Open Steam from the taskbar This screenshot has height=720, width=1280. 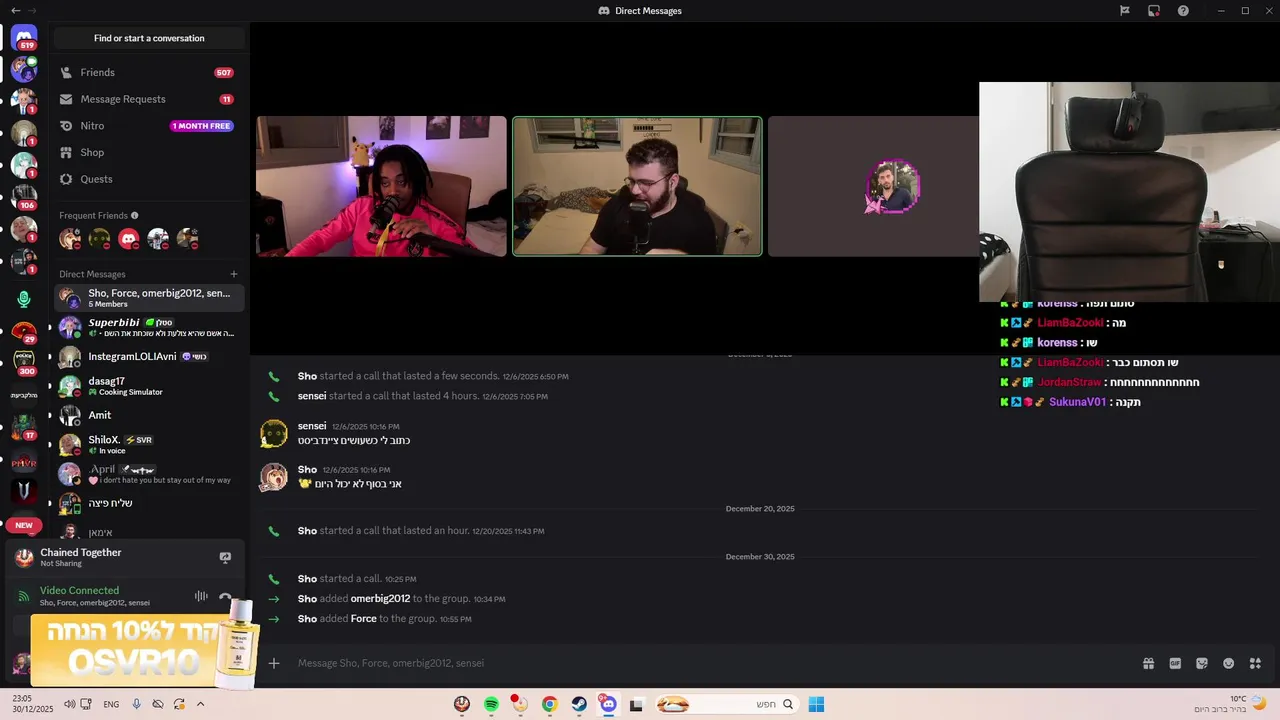coord(579,704)
